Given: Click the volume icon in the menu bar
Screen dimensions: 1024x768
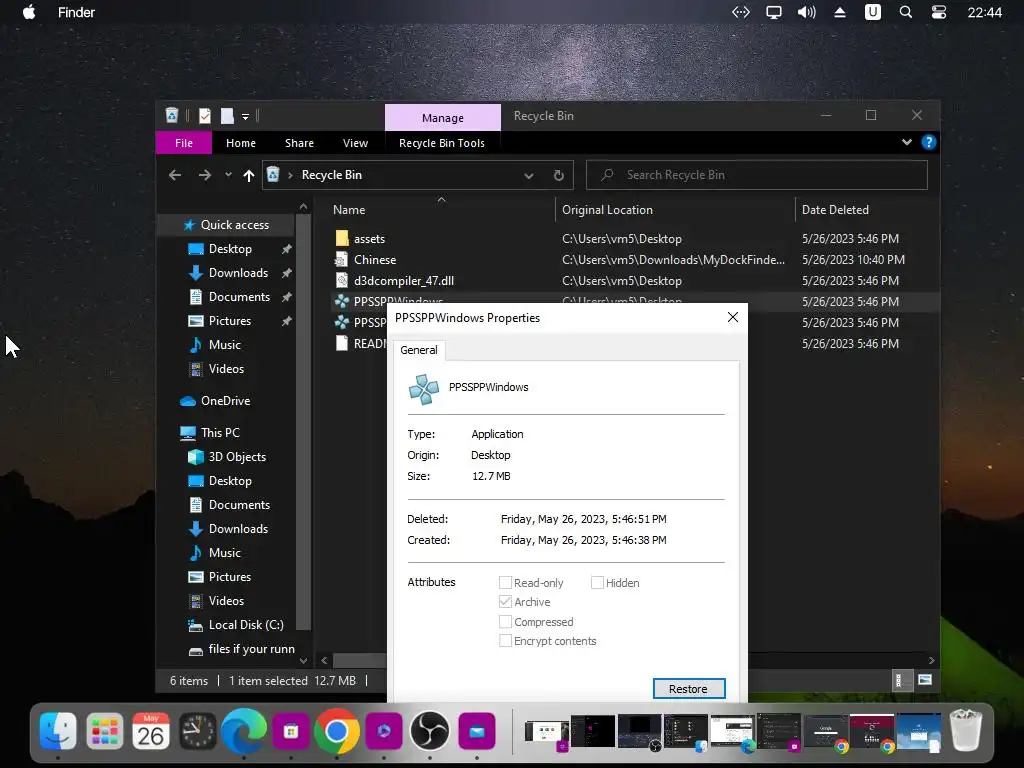Looking at the screenshot, I should (807, 12).
